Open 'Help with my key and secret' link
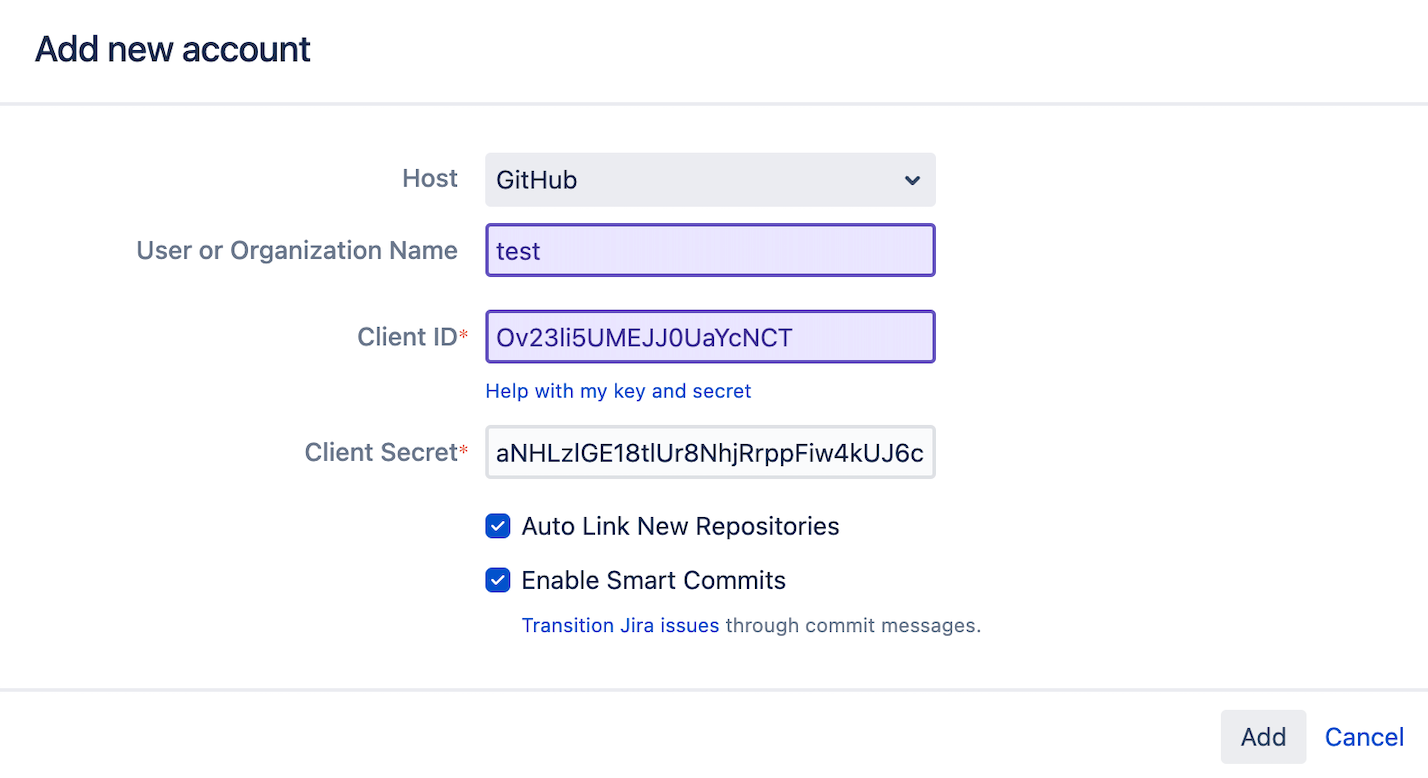This screenshot has width=1428, height=778. [x=618, y=391]
